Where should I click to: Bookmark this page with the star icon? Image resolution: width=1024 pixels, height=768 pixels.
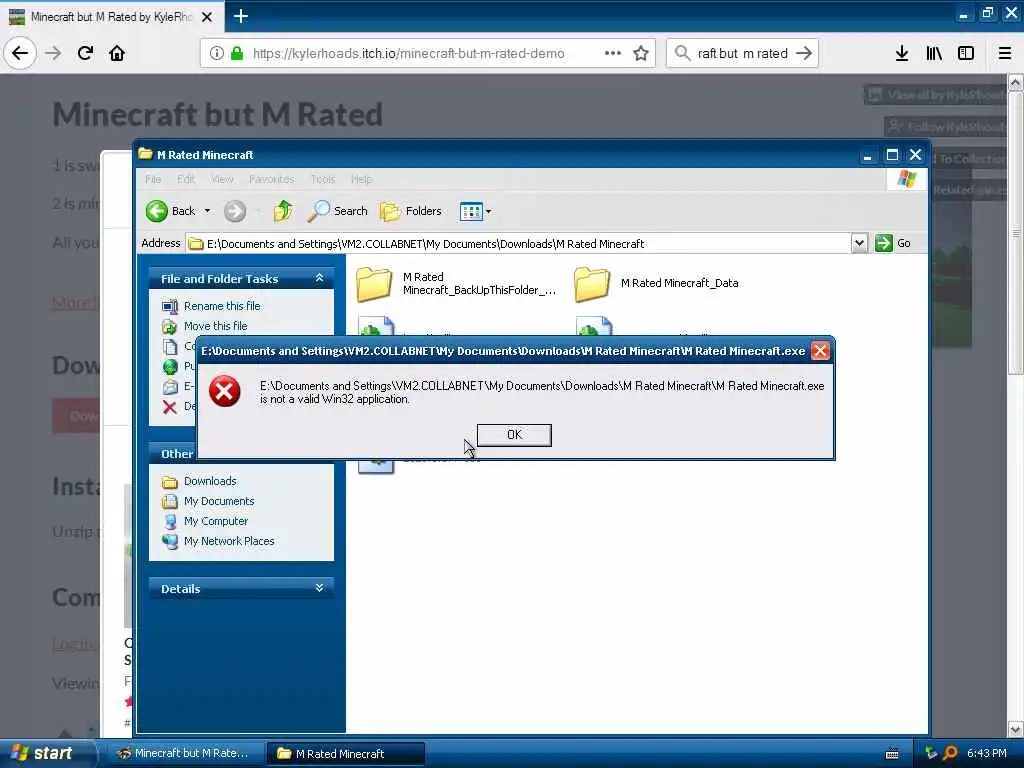click(641, 53)
